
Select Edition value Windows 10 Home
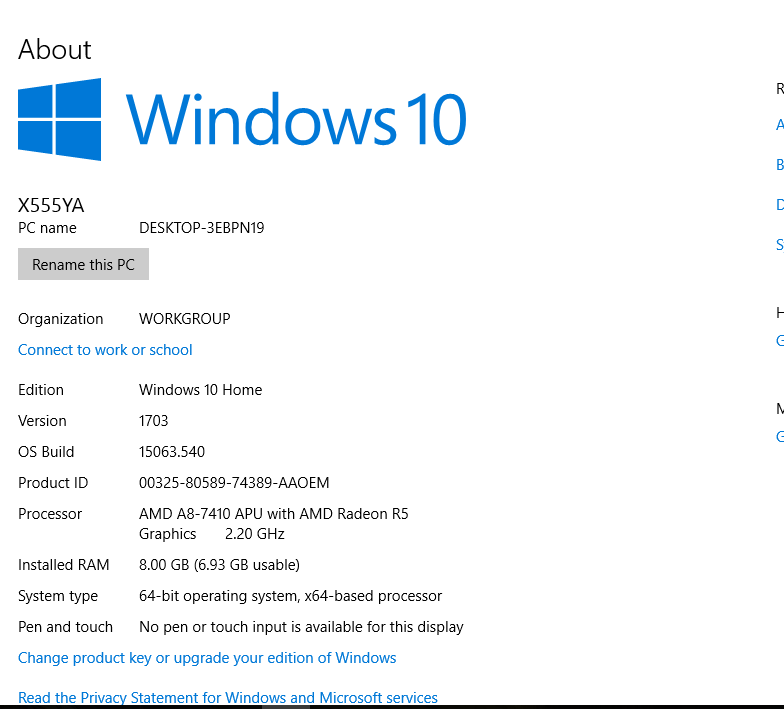pos(200,390)
